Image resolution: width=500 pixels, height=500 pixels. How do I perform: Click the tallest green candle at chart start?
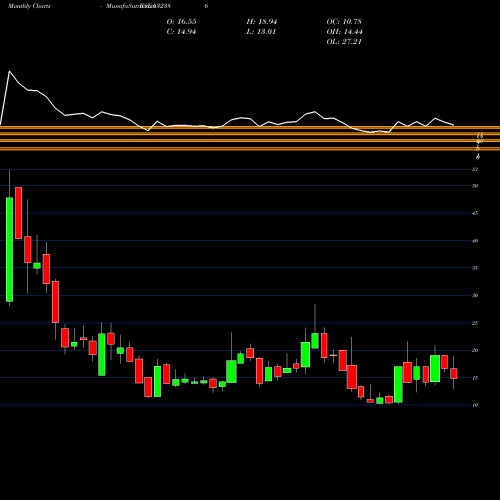9,250
